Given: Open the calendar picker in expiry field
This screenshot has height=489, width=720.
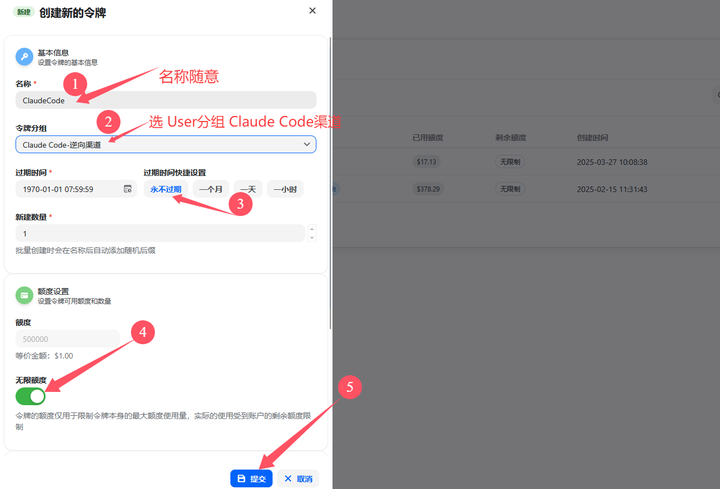Looking at the screenshot, I should 128,189.
